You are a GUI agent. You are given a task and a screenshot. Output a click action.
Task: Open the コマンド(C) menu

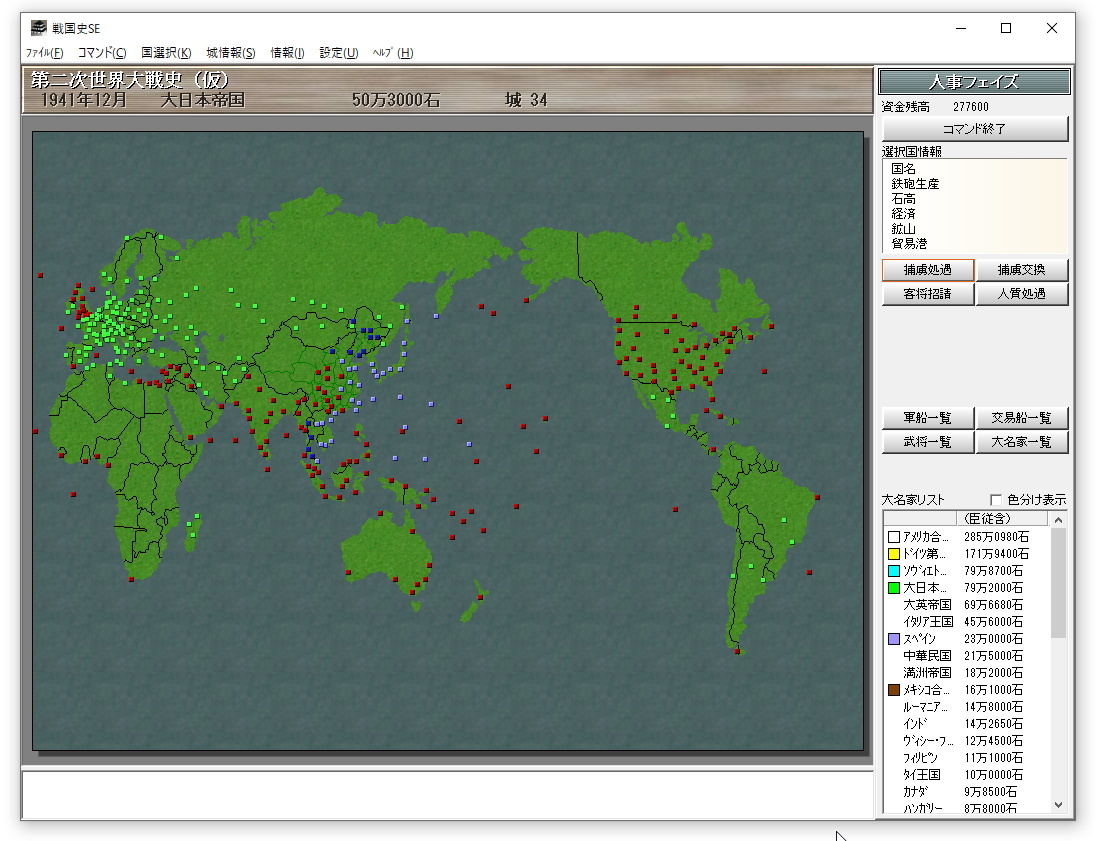102,53
